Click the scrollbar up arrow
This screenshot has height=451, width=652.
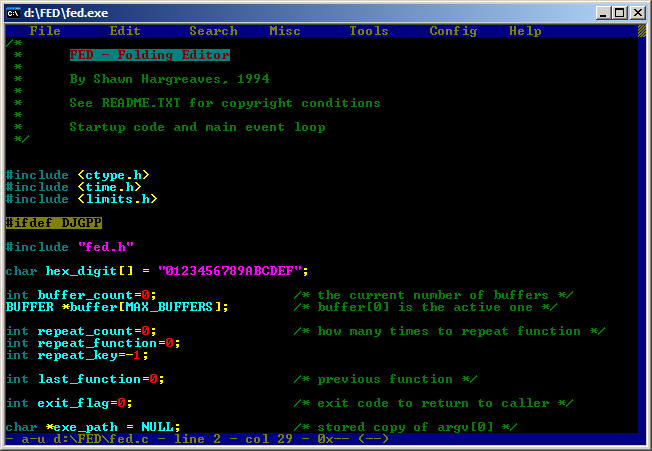[640, 32]
